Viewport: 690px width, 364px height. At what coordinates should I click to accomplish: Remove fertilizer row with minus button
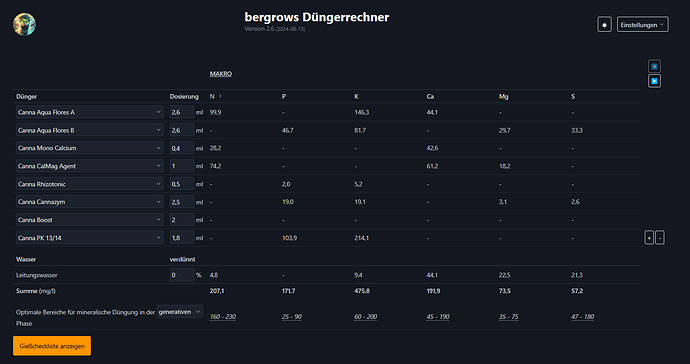[x=660, y=238]
